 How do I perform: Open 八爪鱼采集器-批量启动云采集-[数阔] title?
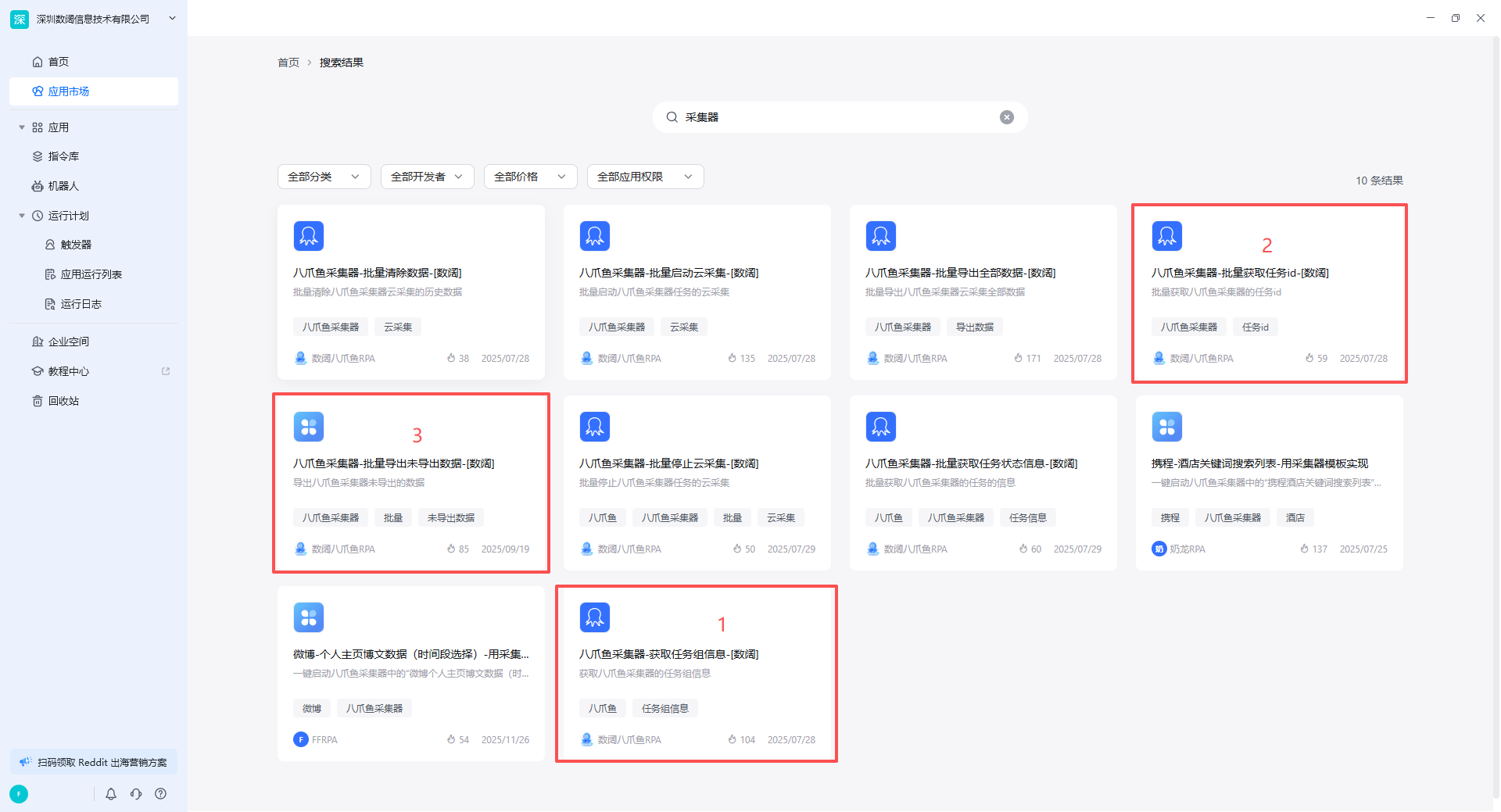pos(669,273)
